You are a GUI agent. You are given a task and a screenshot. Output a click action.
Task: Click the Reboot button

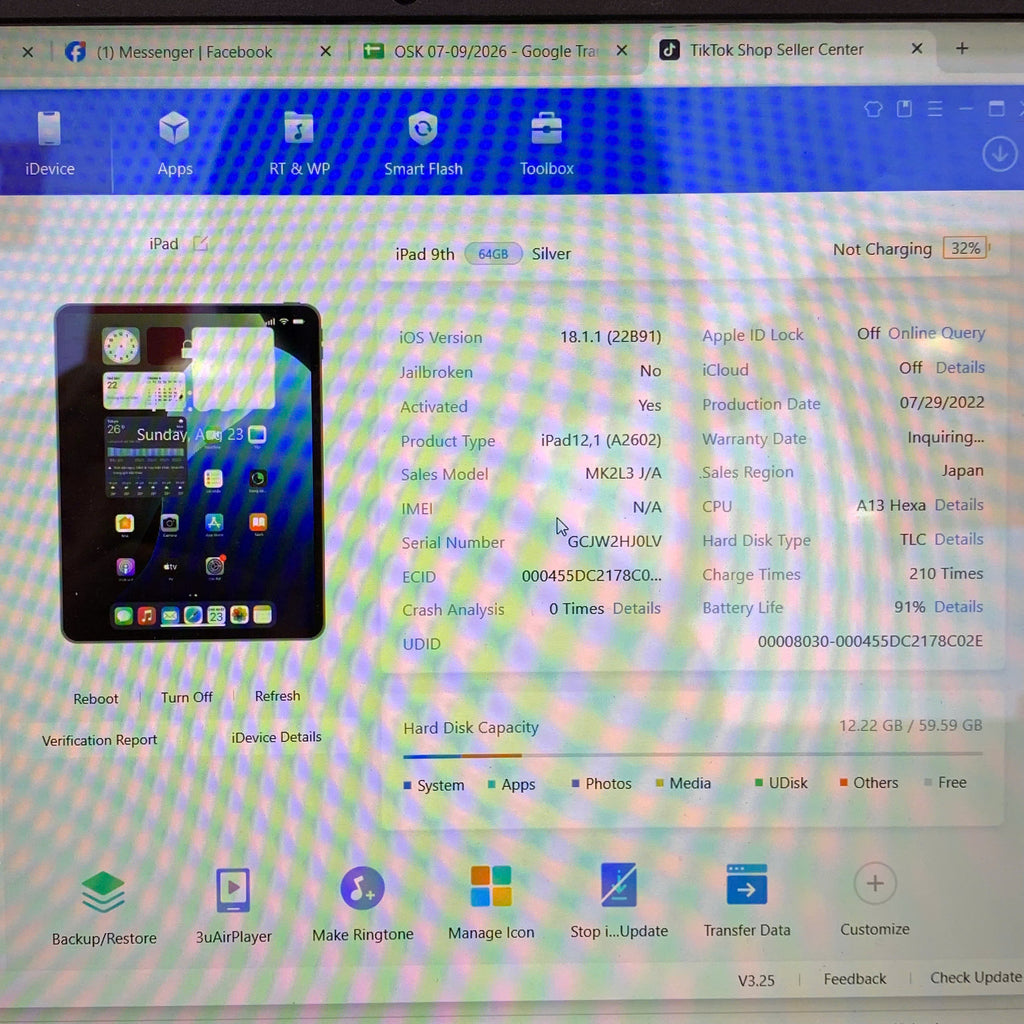click(x=96, y=699)
